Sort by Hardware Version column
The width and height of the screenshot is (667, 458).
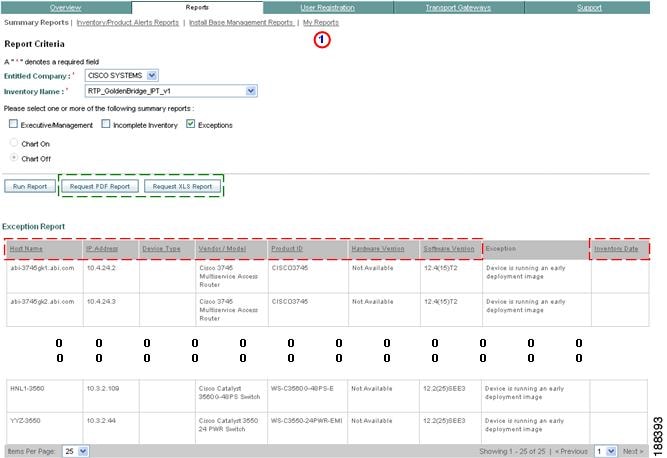tap(378, 249)
